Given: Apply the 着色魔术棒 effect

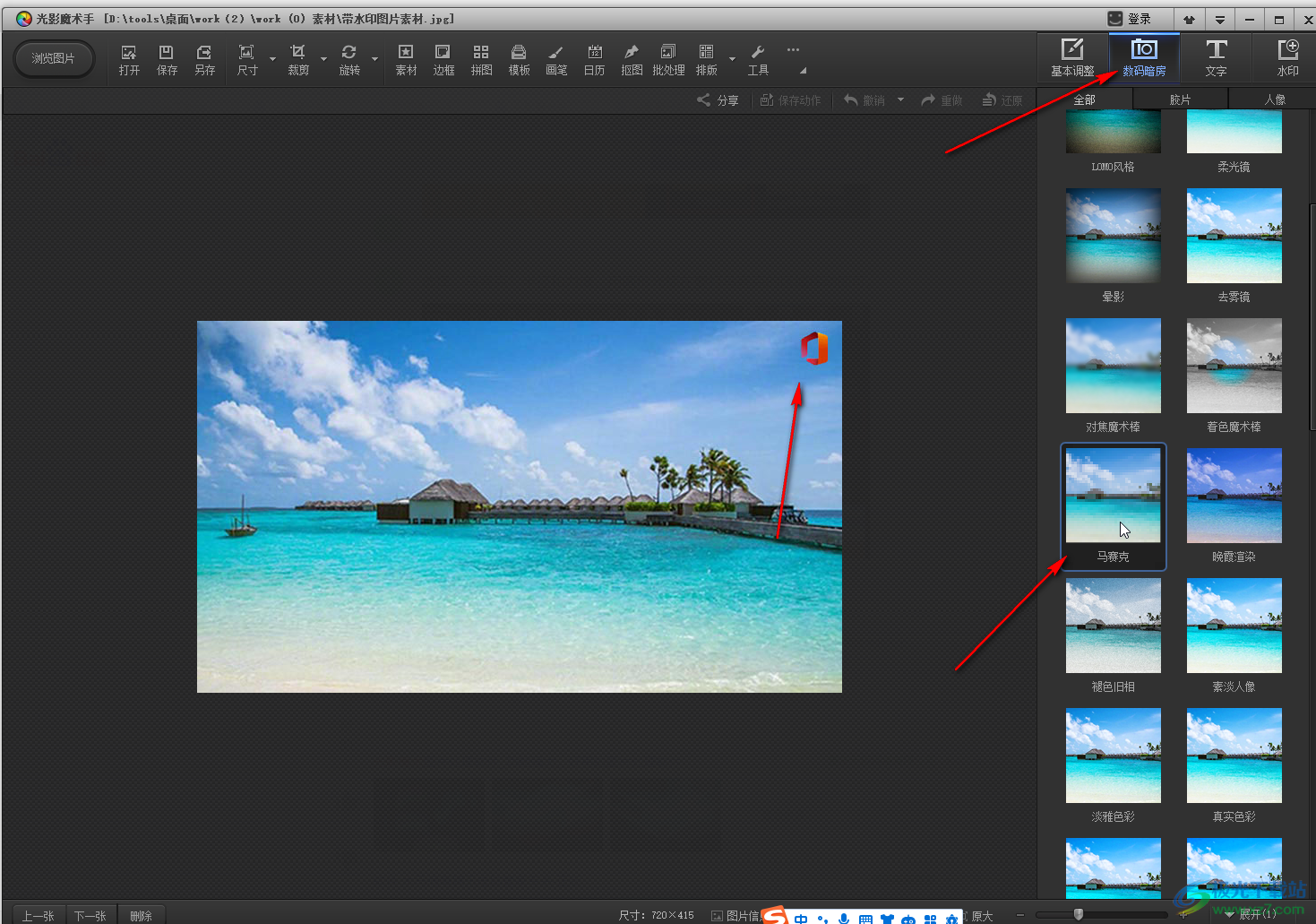Looking at the screenshot, I should click(1234, 366).
